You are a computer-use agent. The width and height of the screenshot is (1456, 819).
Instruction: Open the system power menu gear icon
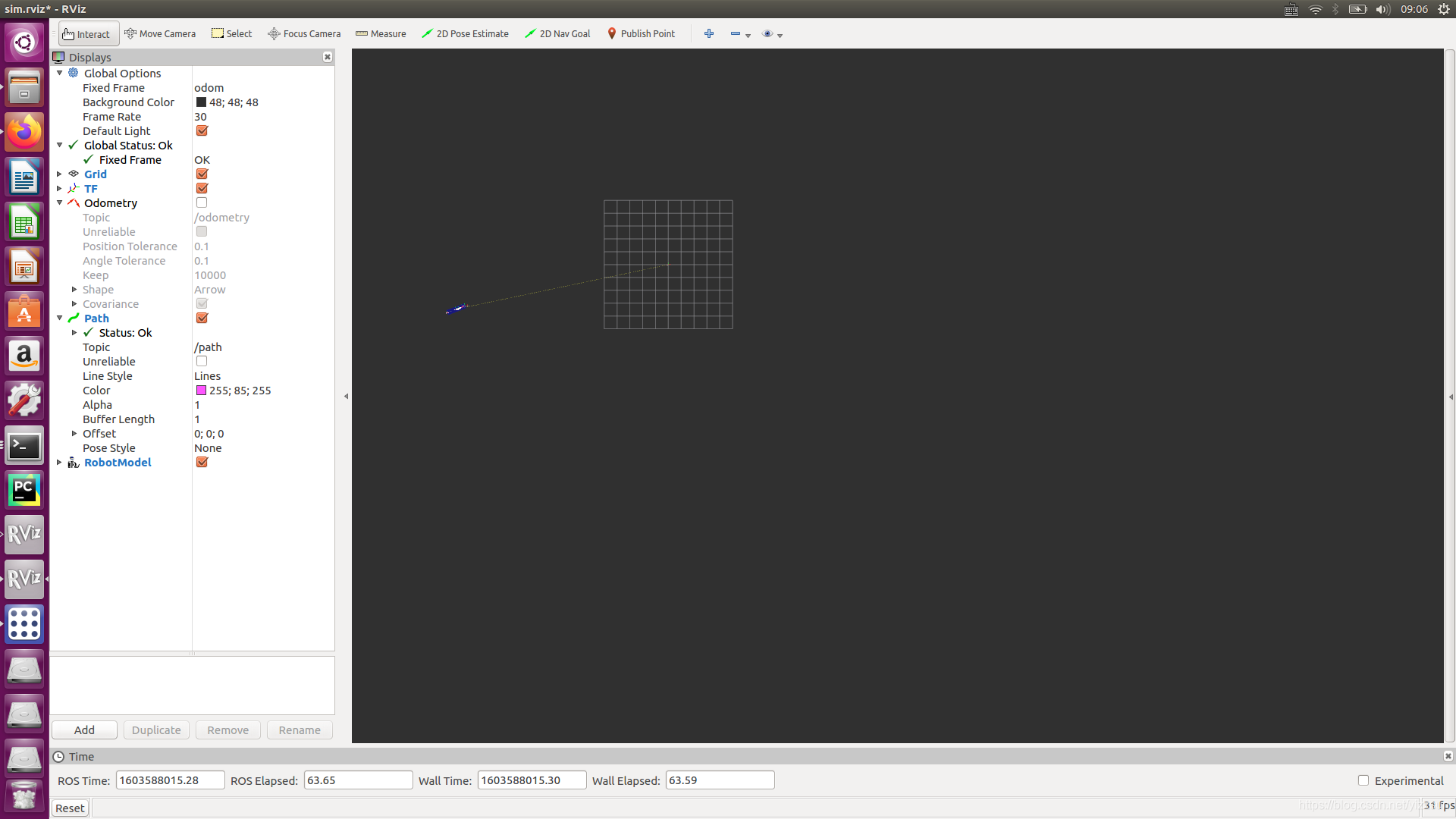(x=1444, y=9)
